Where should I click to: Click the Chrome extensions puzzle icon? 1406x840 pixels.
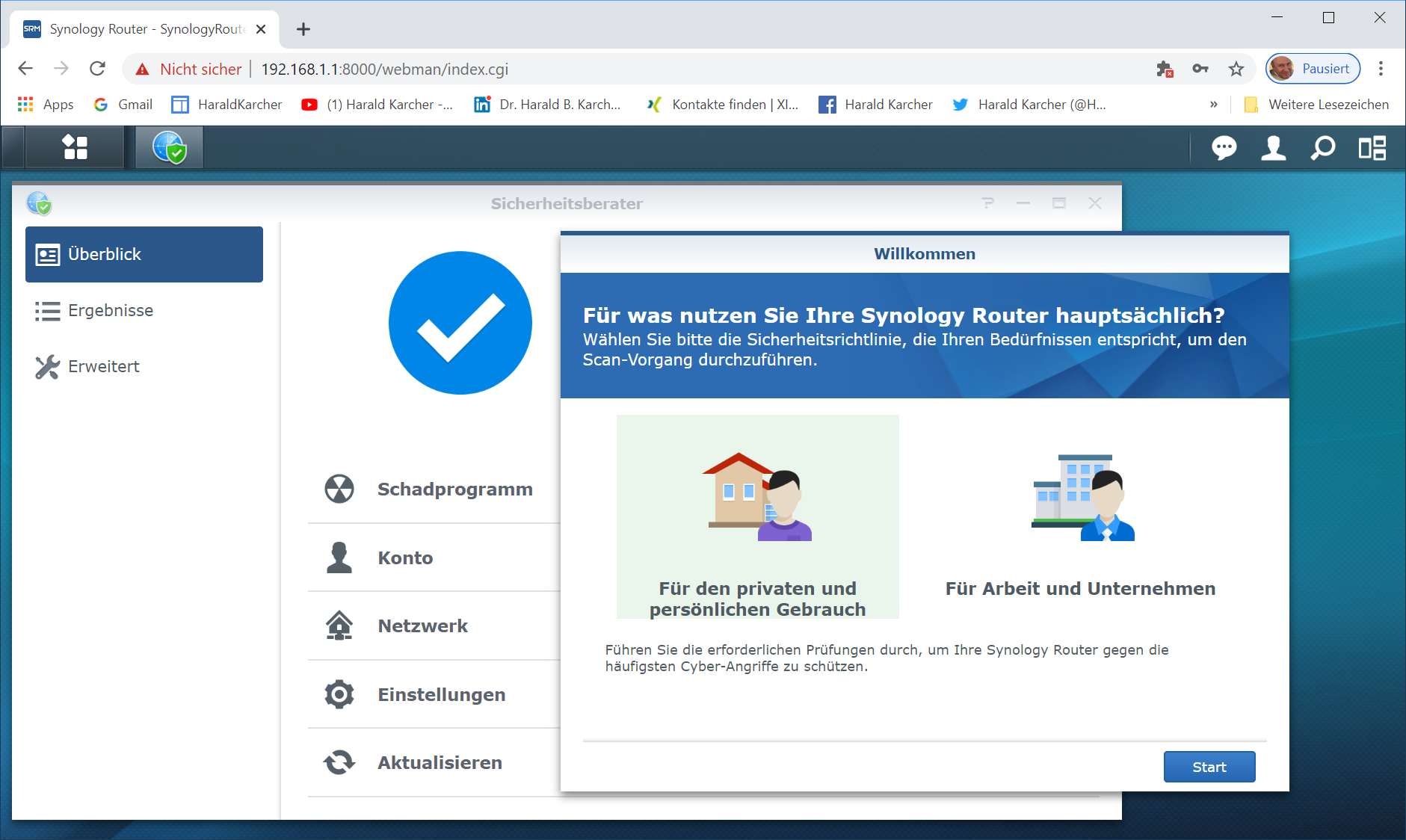pos(1164,69)
